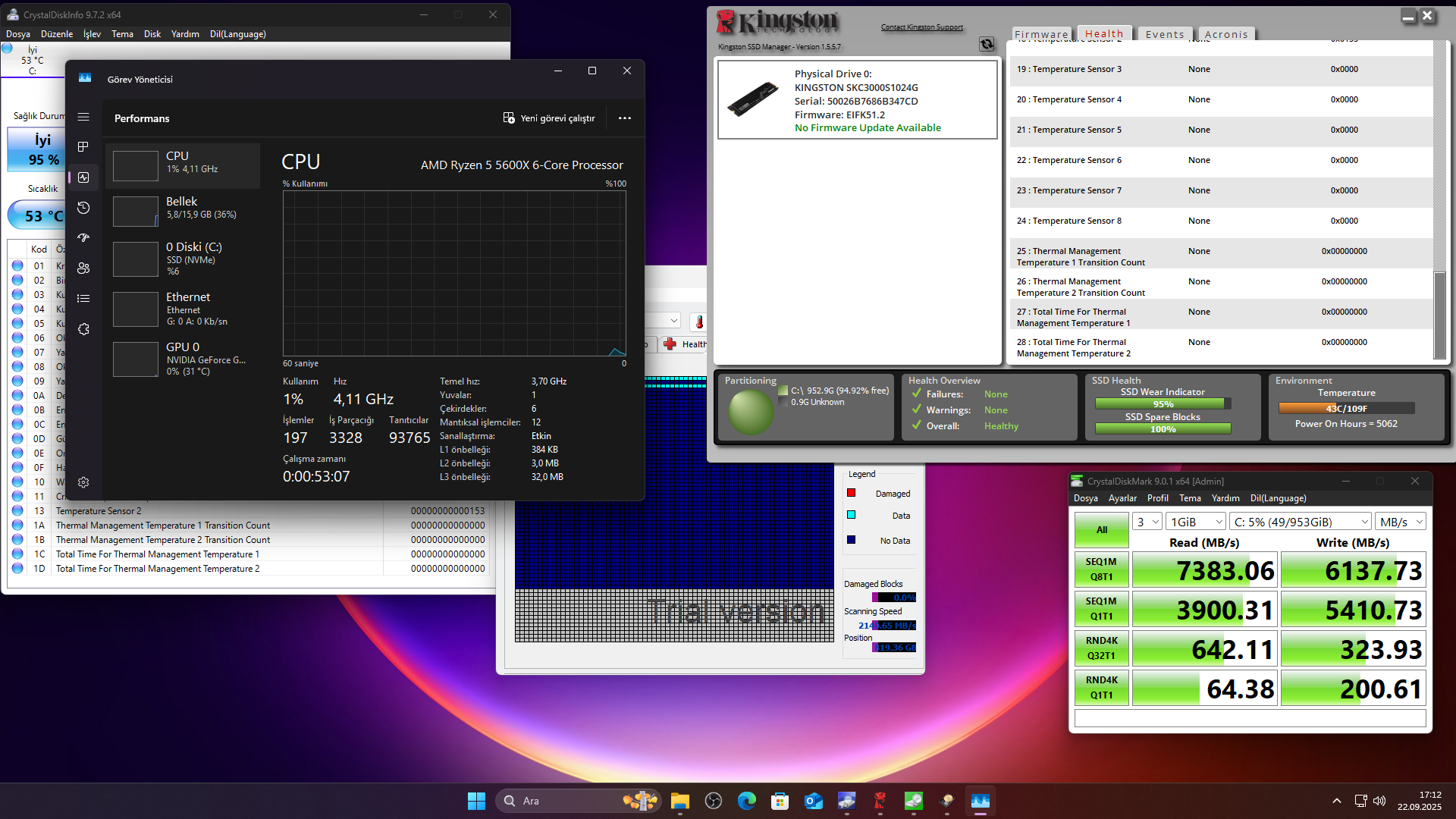Open the test size dropdown showing 1GiB

click(1197, 522)
